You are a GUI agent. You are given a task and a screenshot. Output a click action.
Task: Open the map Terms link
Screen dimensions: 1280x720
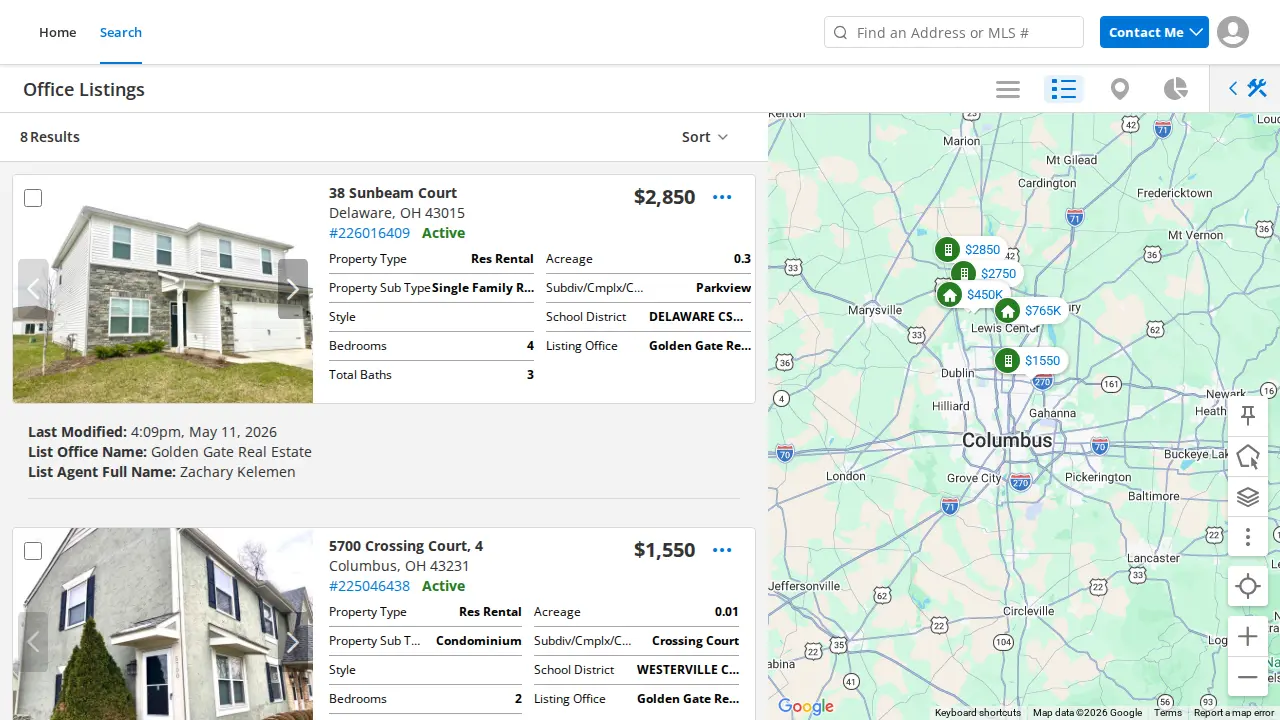[x=1168, y=713]
